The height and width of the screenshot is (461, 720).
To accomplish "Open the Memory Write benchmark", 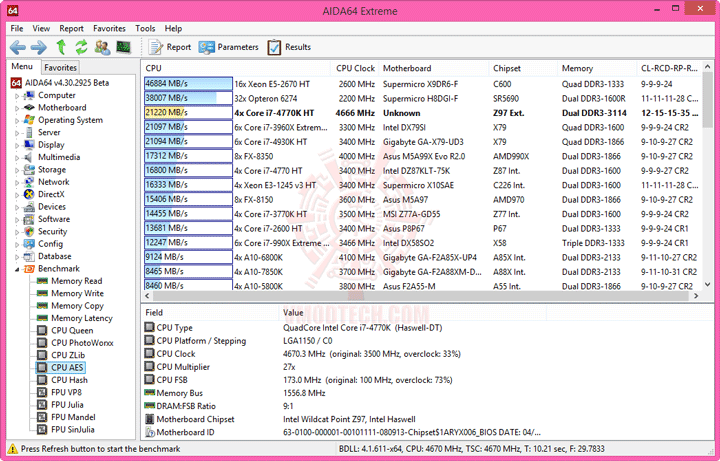I will tap(77, 293).
